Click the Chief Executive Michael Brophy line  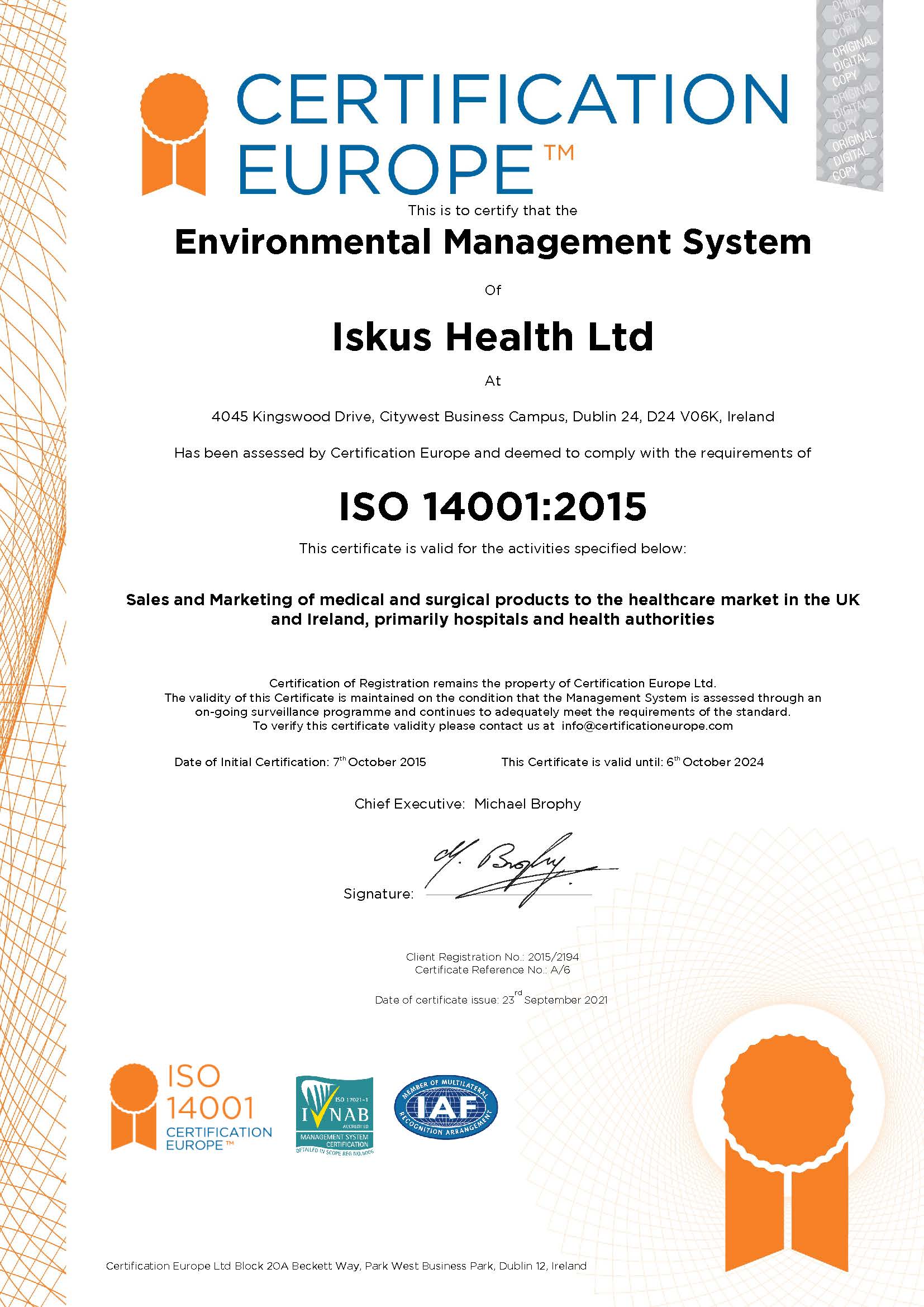click(468, 804)
